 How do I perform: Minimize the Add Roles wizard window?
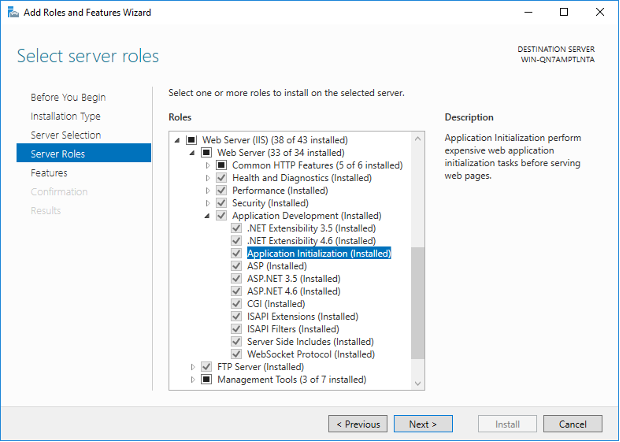[529, 12]
